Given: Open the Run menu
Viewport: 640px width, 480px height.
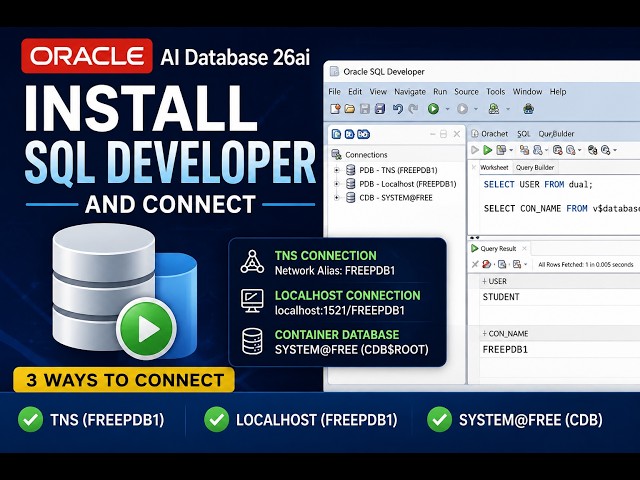Looking at the screenshot, I should pyautogui.click(x=440, y=91).
